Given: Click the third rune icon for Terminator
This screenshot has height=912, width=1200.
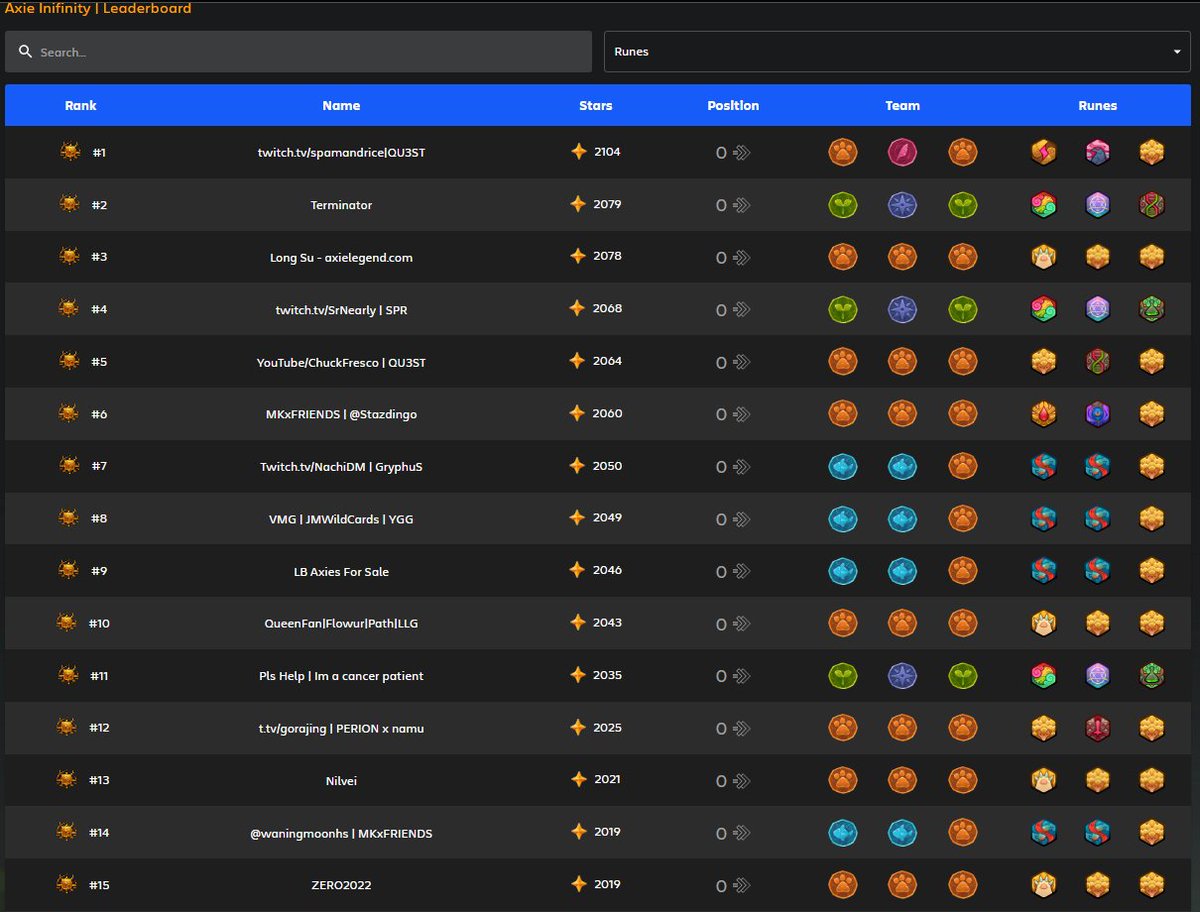Looking at the screenshot, I should tap(1152, 205).
